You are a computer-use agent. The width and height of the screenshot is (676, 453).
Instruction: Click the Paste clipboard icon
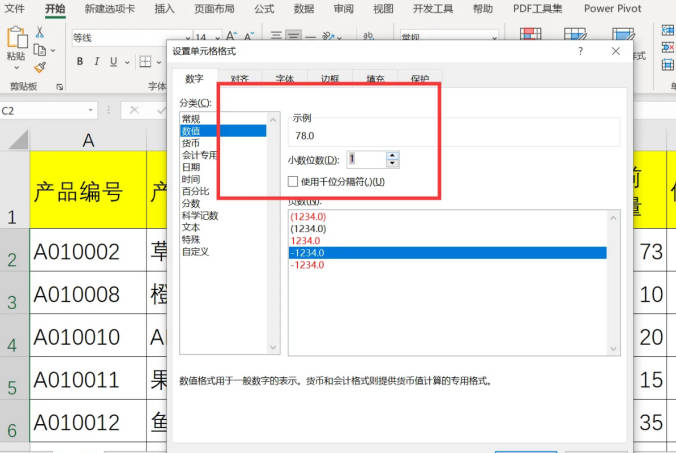click(17, 37)
